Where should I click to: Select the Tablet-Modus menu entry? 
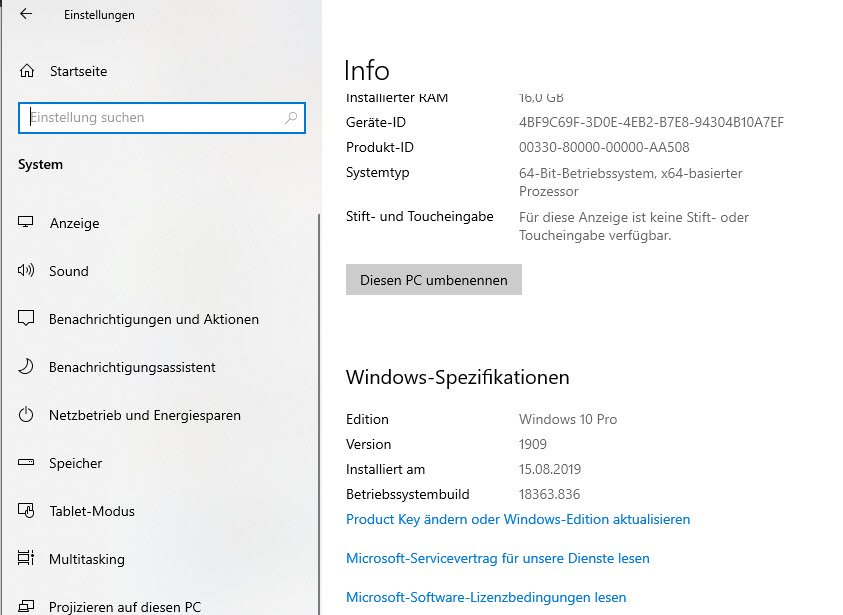click(x=92, y=511)
